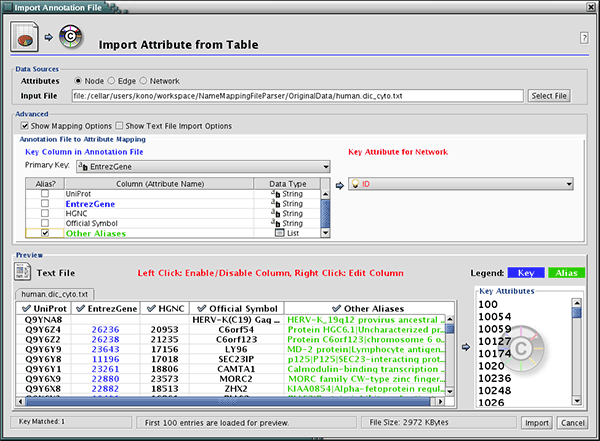
Task: Click the checkmark icon in UniProt header
Action: tap(25, 308)
